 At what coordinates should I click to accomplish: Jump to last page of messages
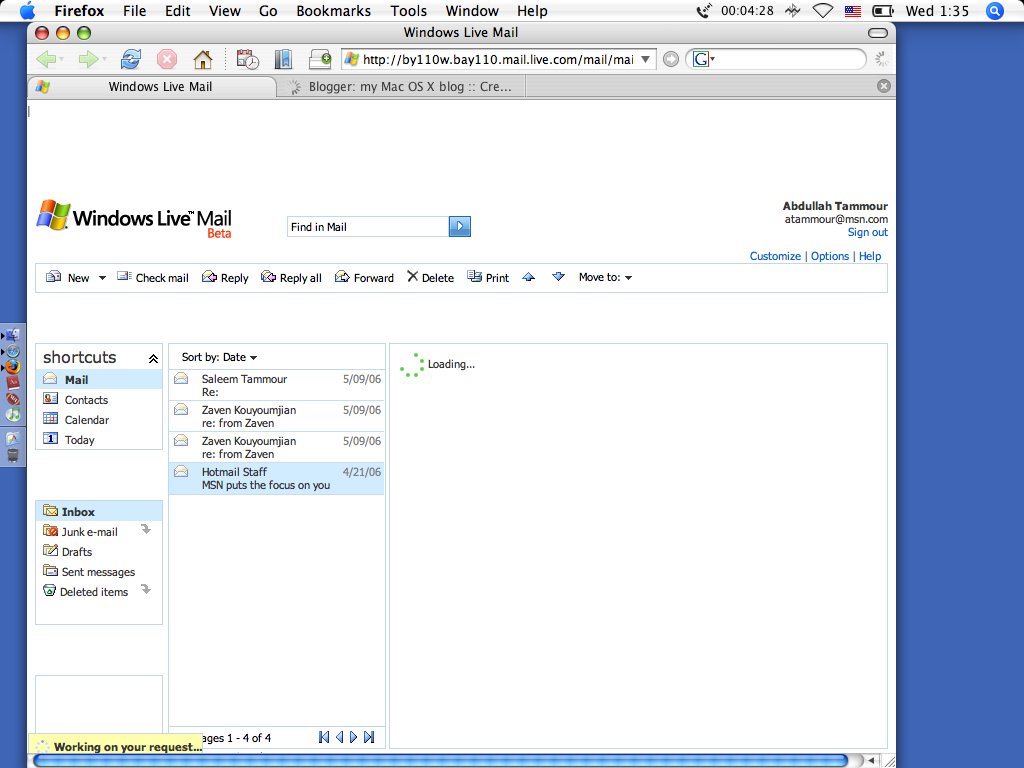click(x=369, y=737)
